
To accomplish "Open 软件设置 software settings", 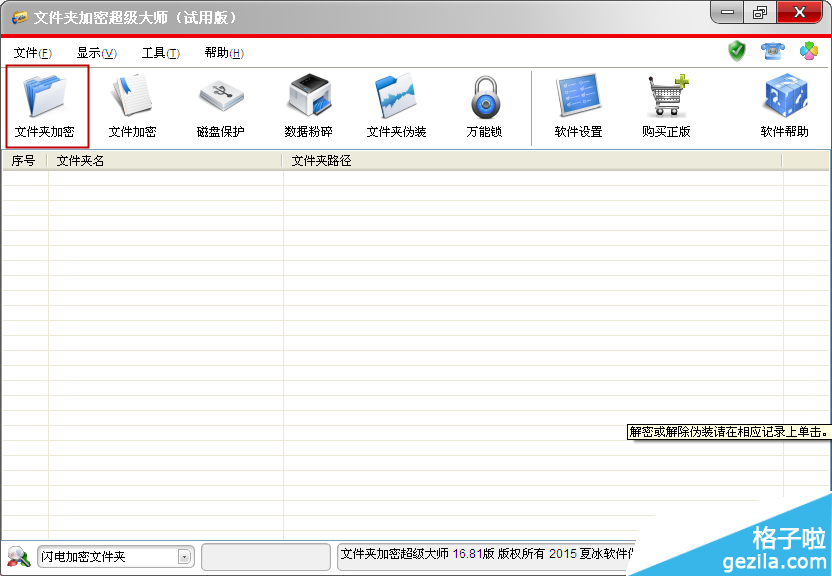I will [x=578, y=106].
